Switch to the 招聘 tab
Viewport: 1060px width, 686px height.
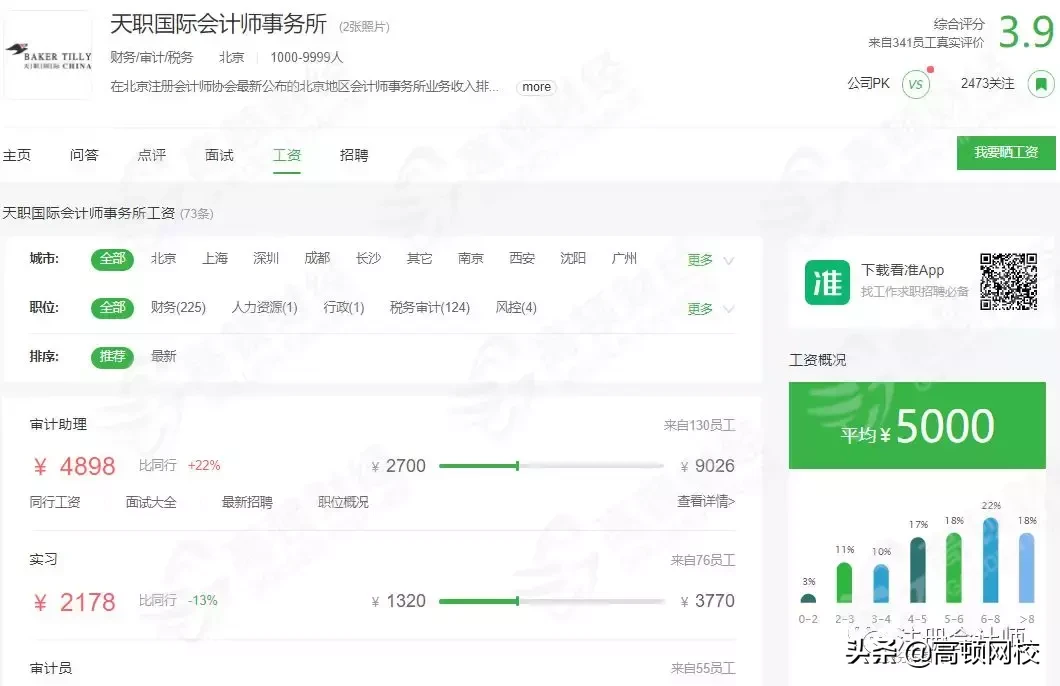click(353, 155)
